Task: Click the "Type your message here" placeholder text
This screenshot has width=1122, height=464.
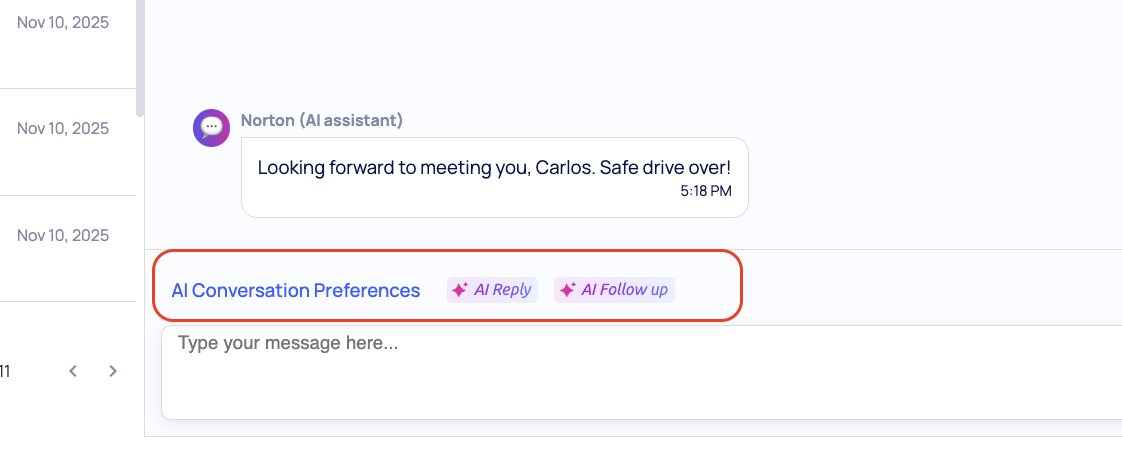Action: [288, 343]
